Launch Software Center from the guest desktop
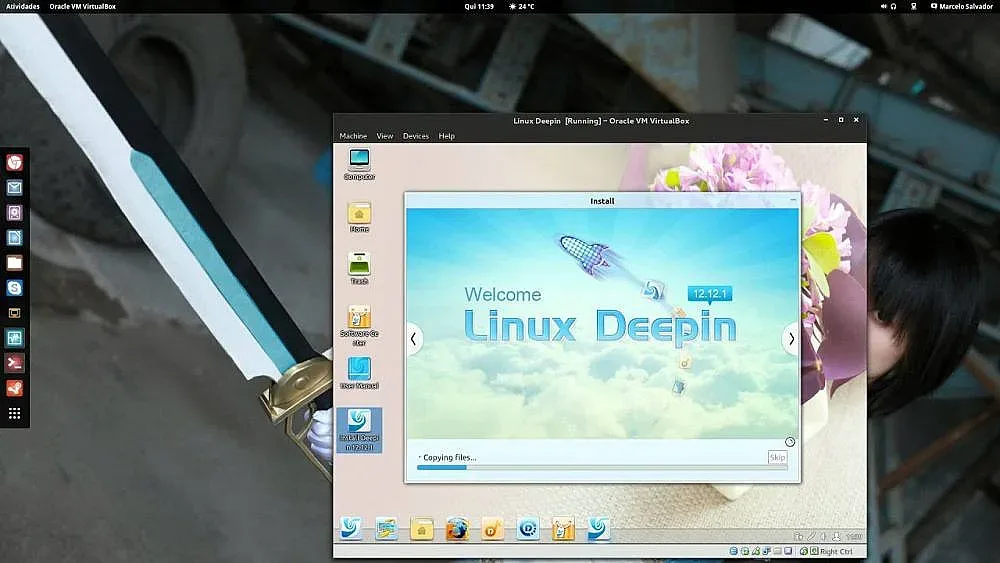This screenshot has height=563, width=1000. 359,325
